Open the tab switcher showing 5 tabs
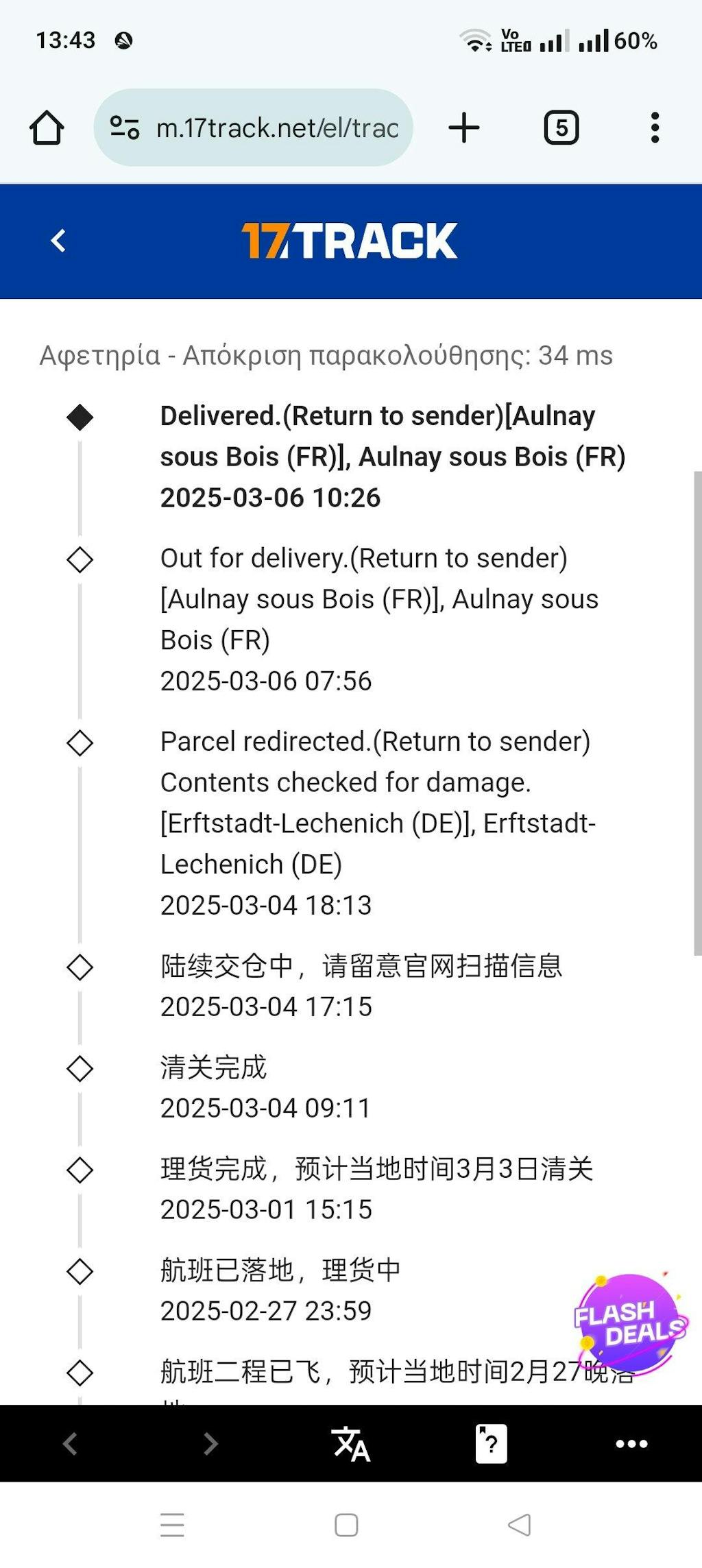Screen dimensions: 702x1568 [561, 128]
